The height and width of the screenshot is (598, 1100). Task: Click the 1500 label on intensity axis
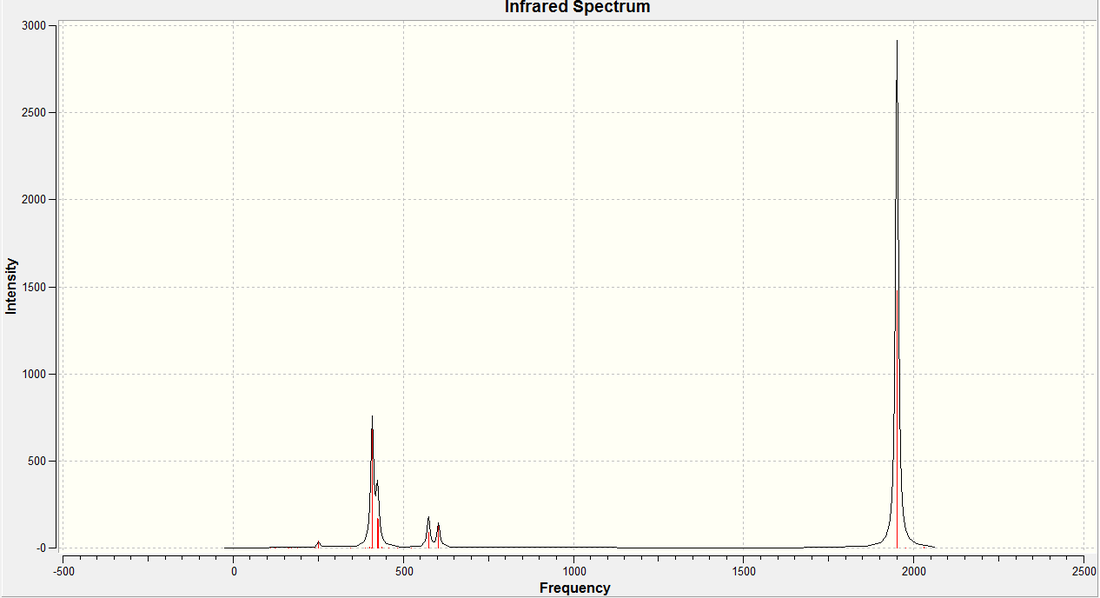[34, 287]
